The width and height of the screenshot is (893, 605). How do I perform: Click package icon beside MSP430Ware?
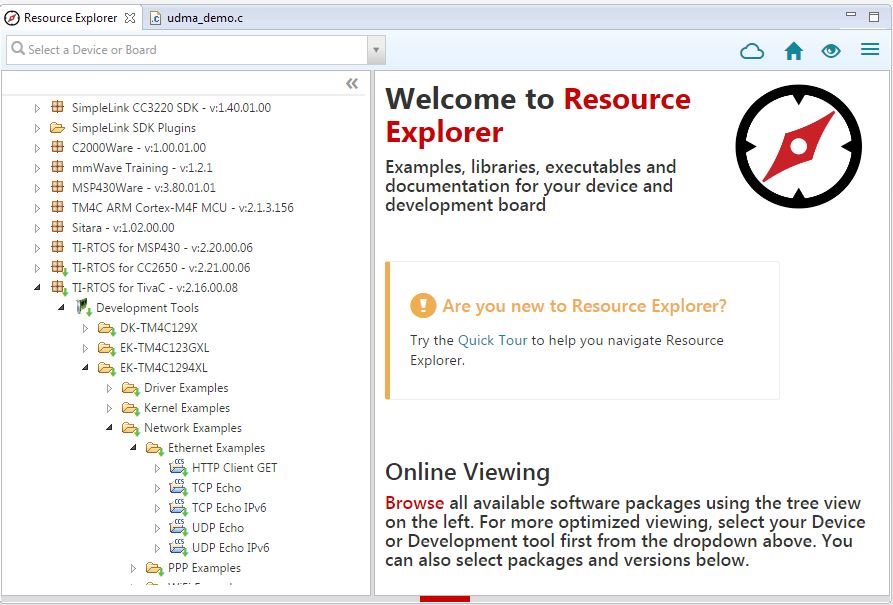pos(58,186)
